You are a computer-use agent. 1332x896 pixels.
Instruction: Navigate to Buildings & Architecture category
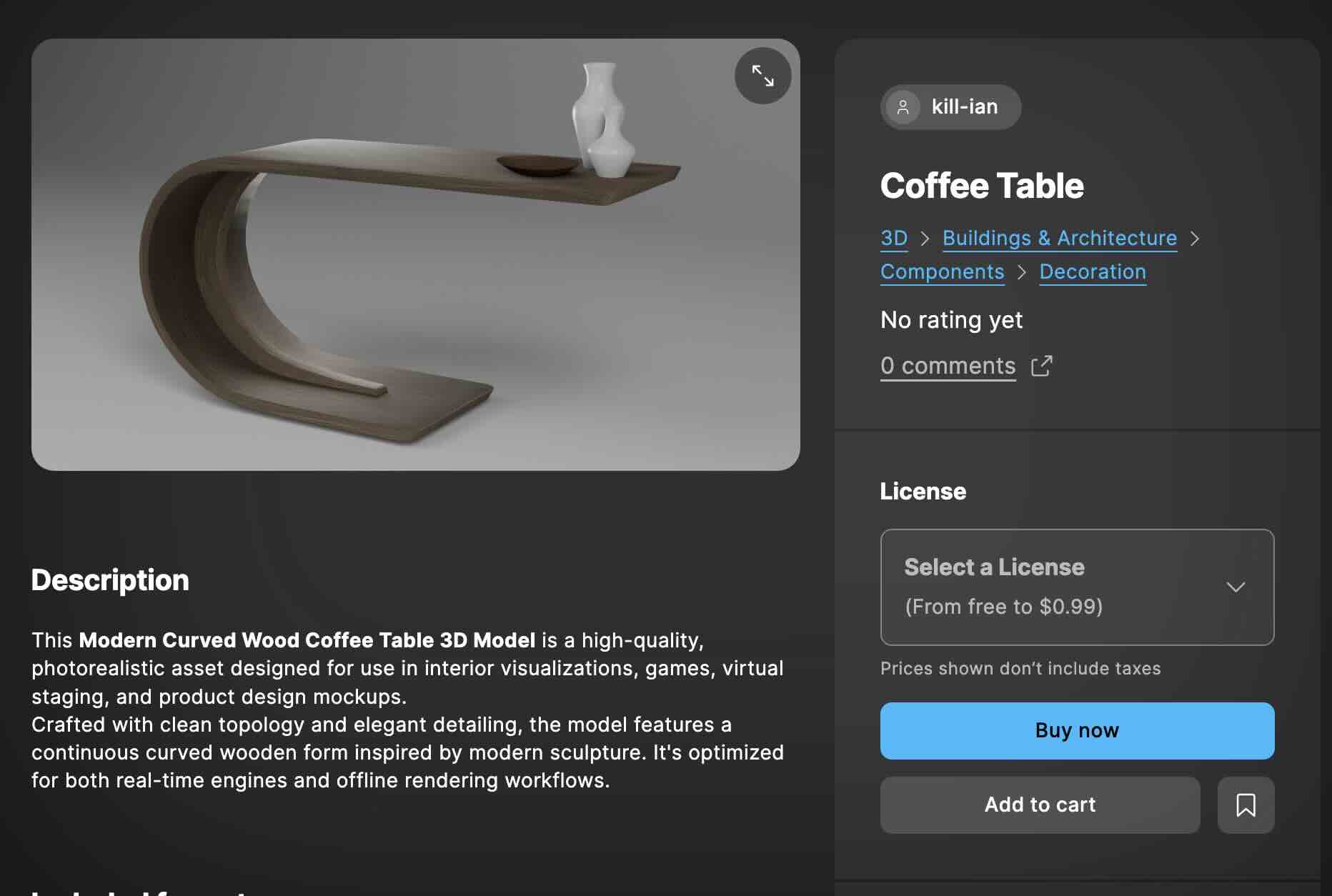[1059, 239]
